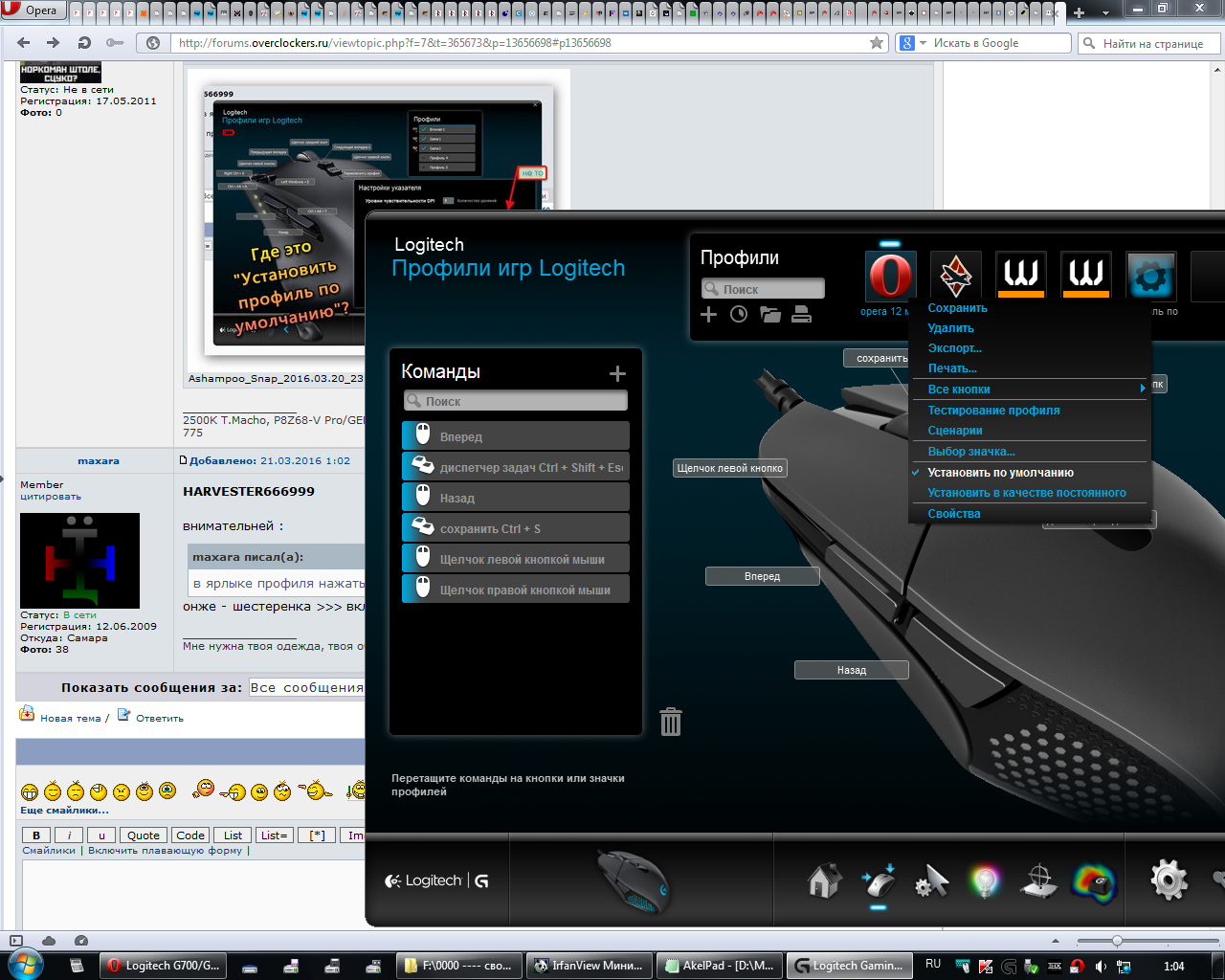1225x980 pixels.
Task: Open the profile import/export folder icon
Action: (770, 314)
